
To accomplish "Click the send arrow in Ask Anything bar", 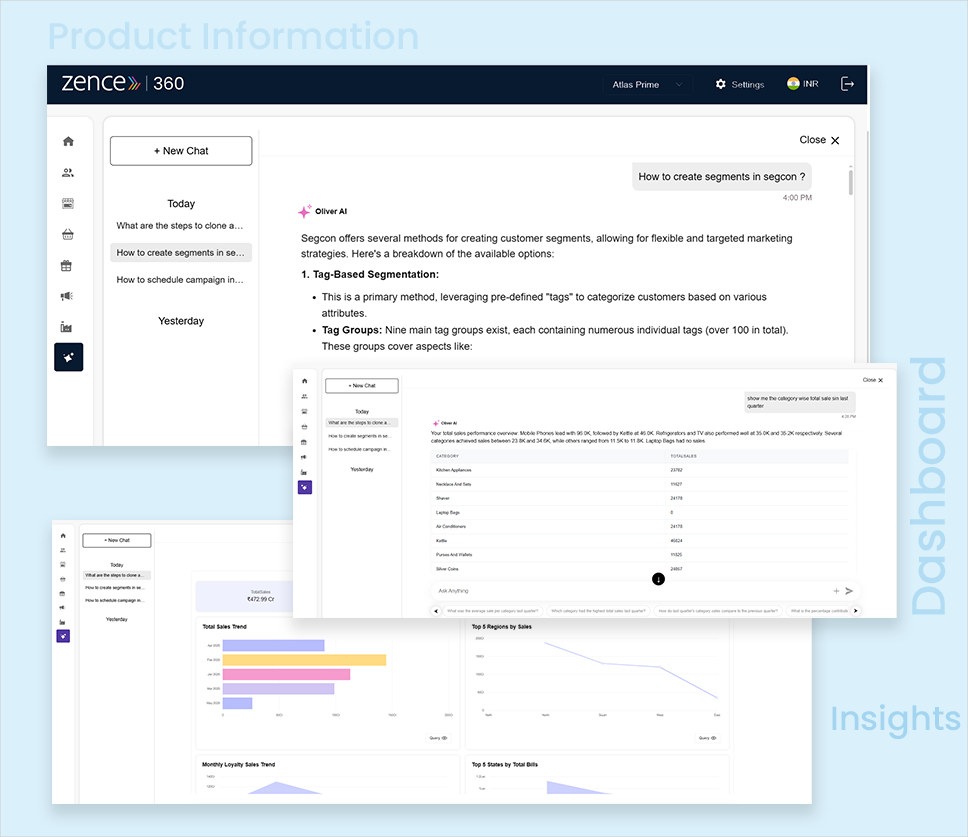I will pos(849,591).
